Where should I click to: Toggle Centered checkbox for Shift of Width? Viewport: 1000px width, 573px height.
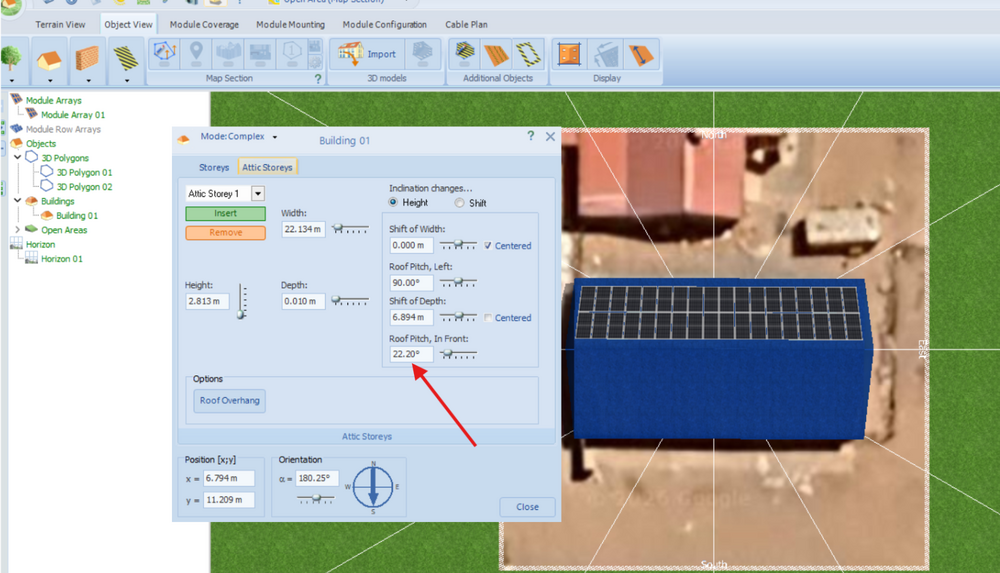(488, 246)
